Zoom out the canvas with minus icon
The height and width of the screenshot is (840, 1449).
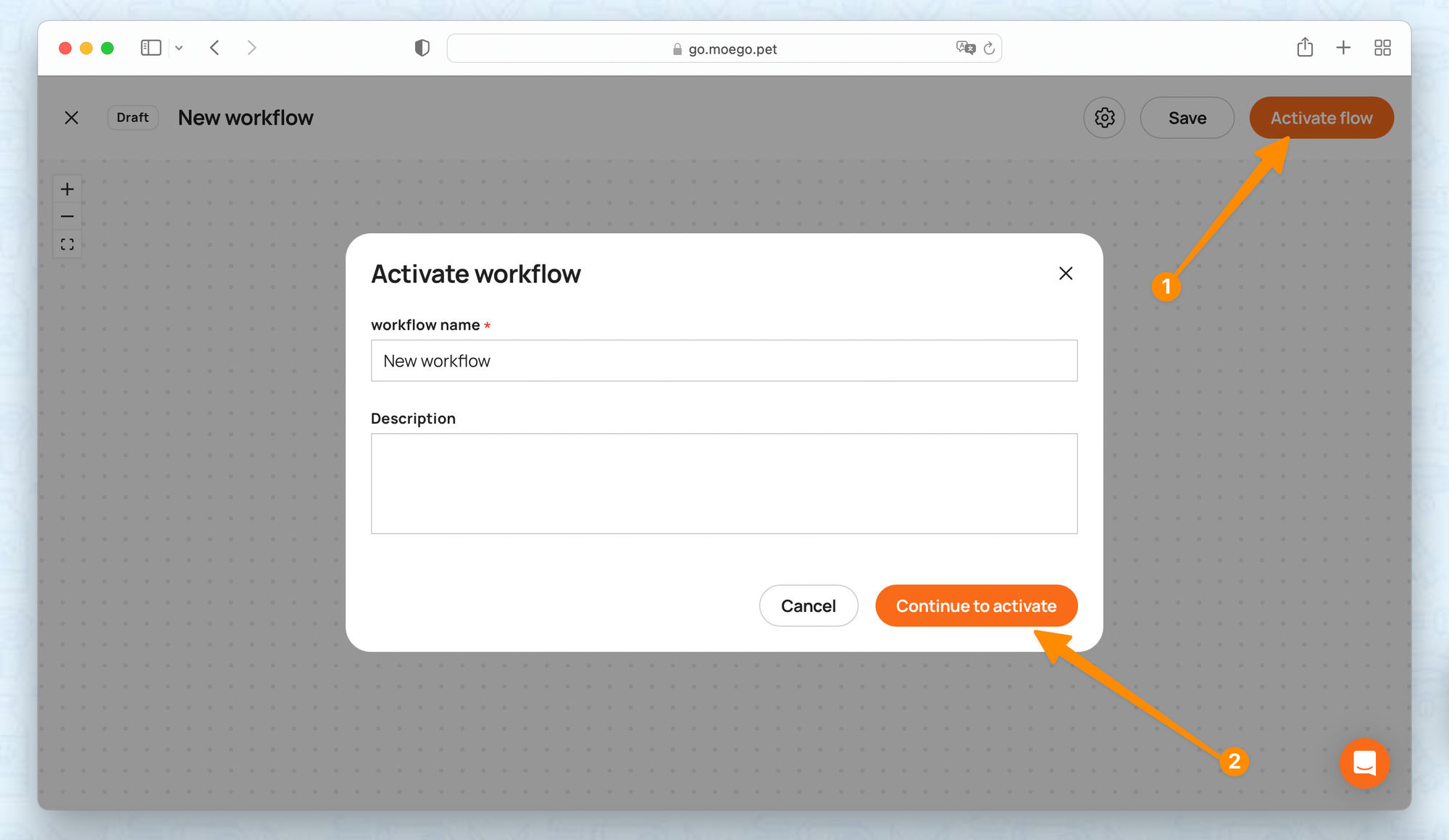67,217
